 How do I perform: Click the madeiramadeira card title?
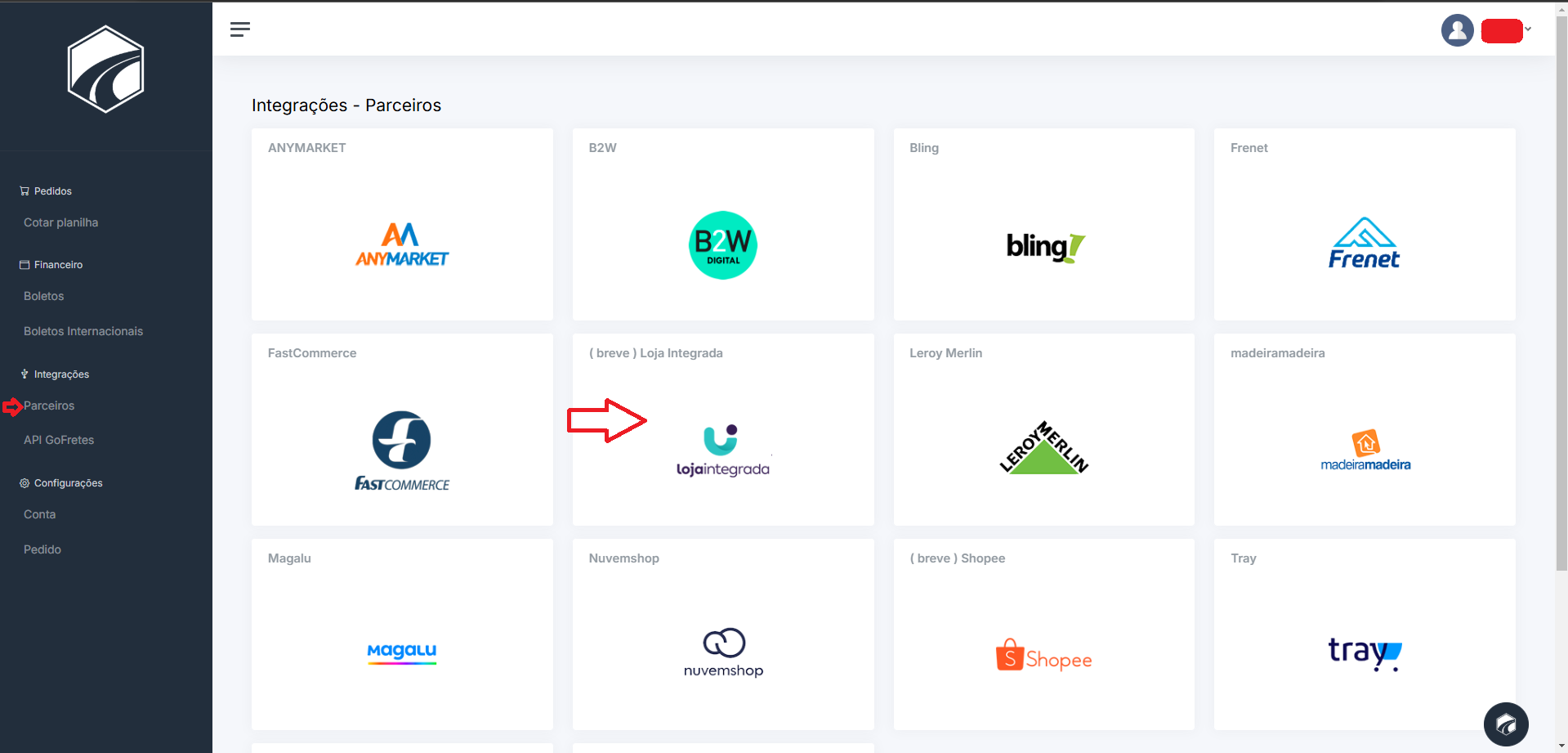(x=1278, y=353)
